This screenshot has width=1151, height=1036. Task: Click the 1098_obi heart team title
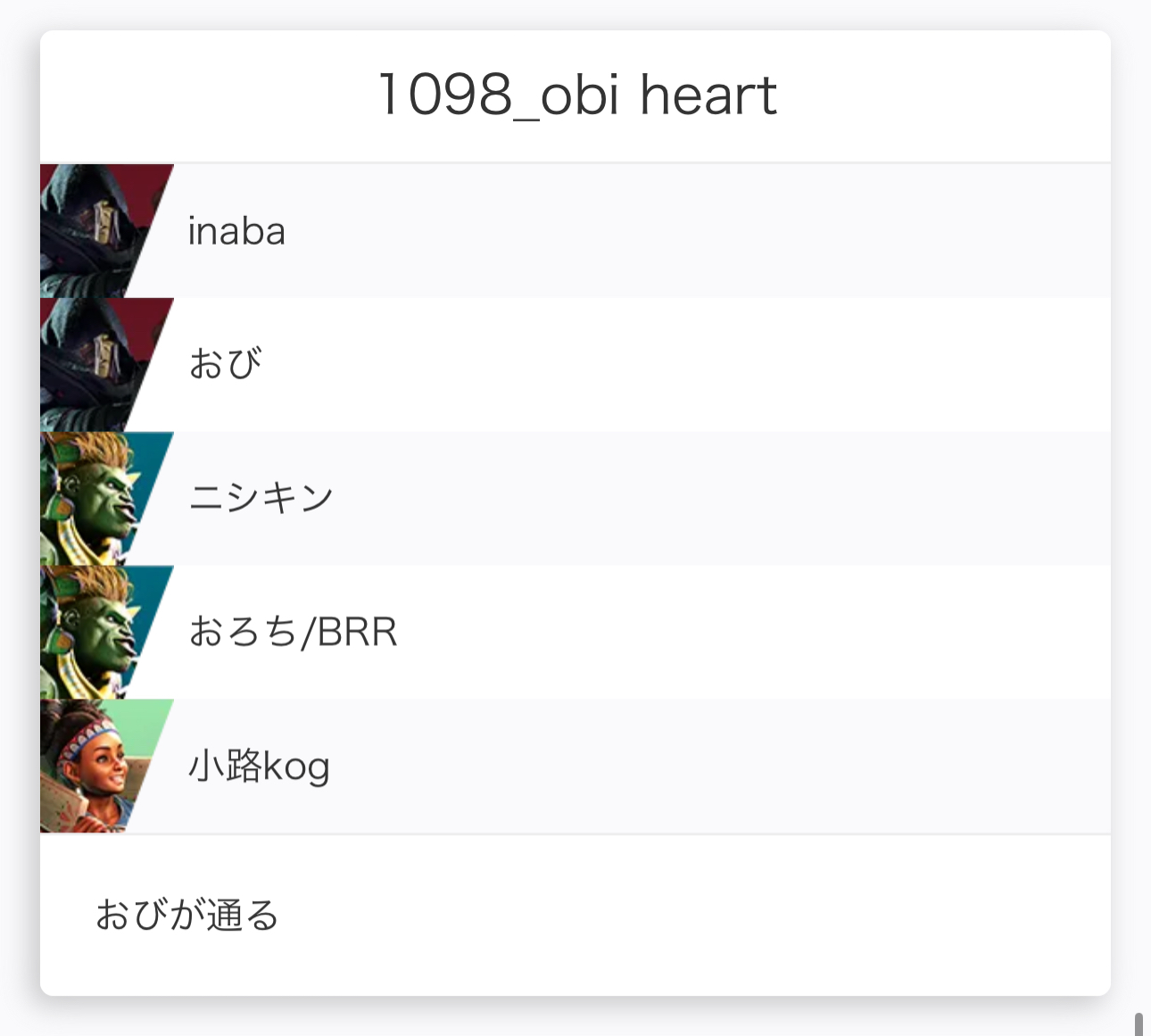(x=576, y=95)
